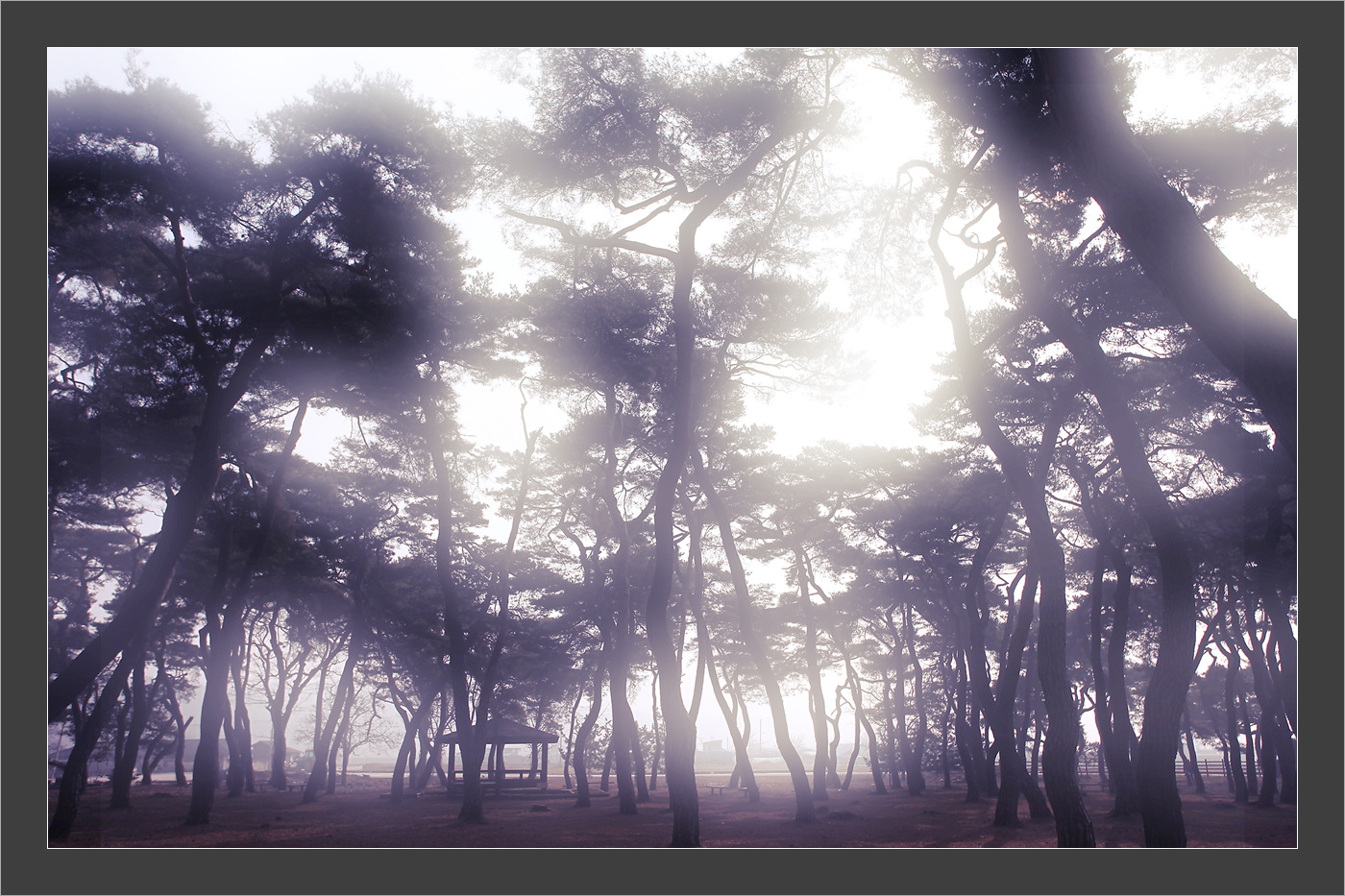Click the dark gray bottom frame border
The image size is (1345, 896).
point(672,872)
